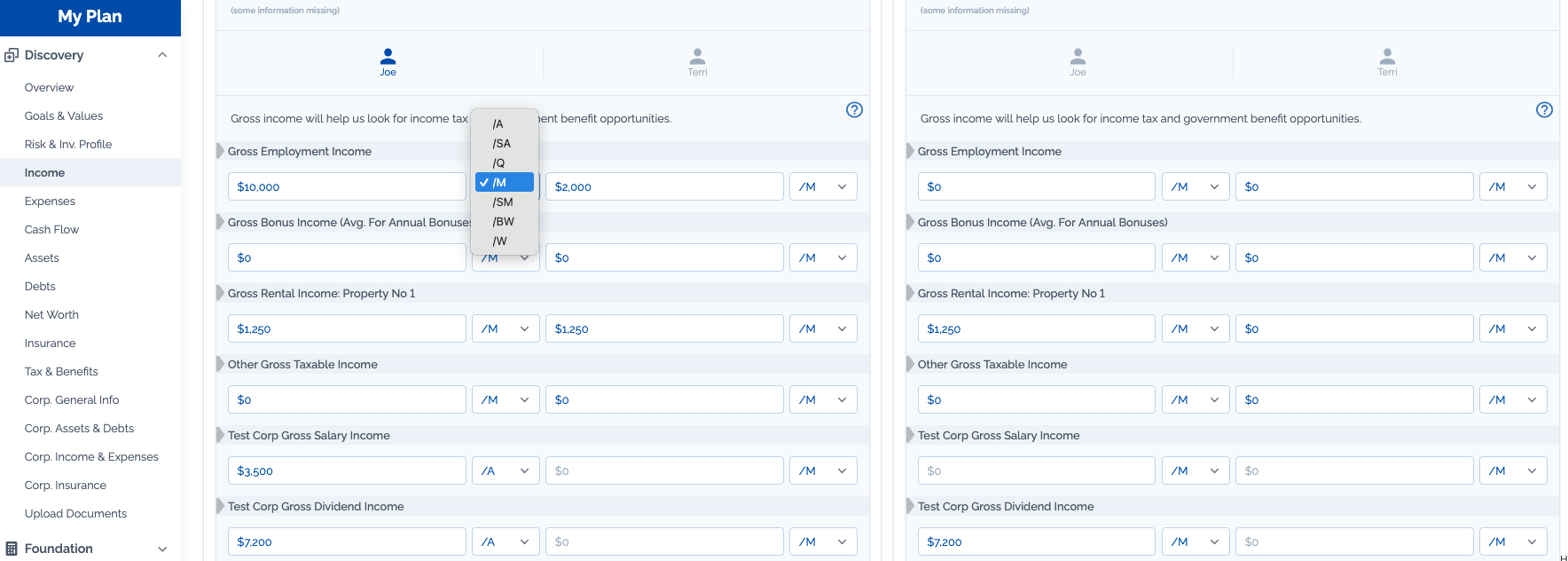Choose /SA option in frequency list
1568x561 pixels.
click(x=505, y=143)
